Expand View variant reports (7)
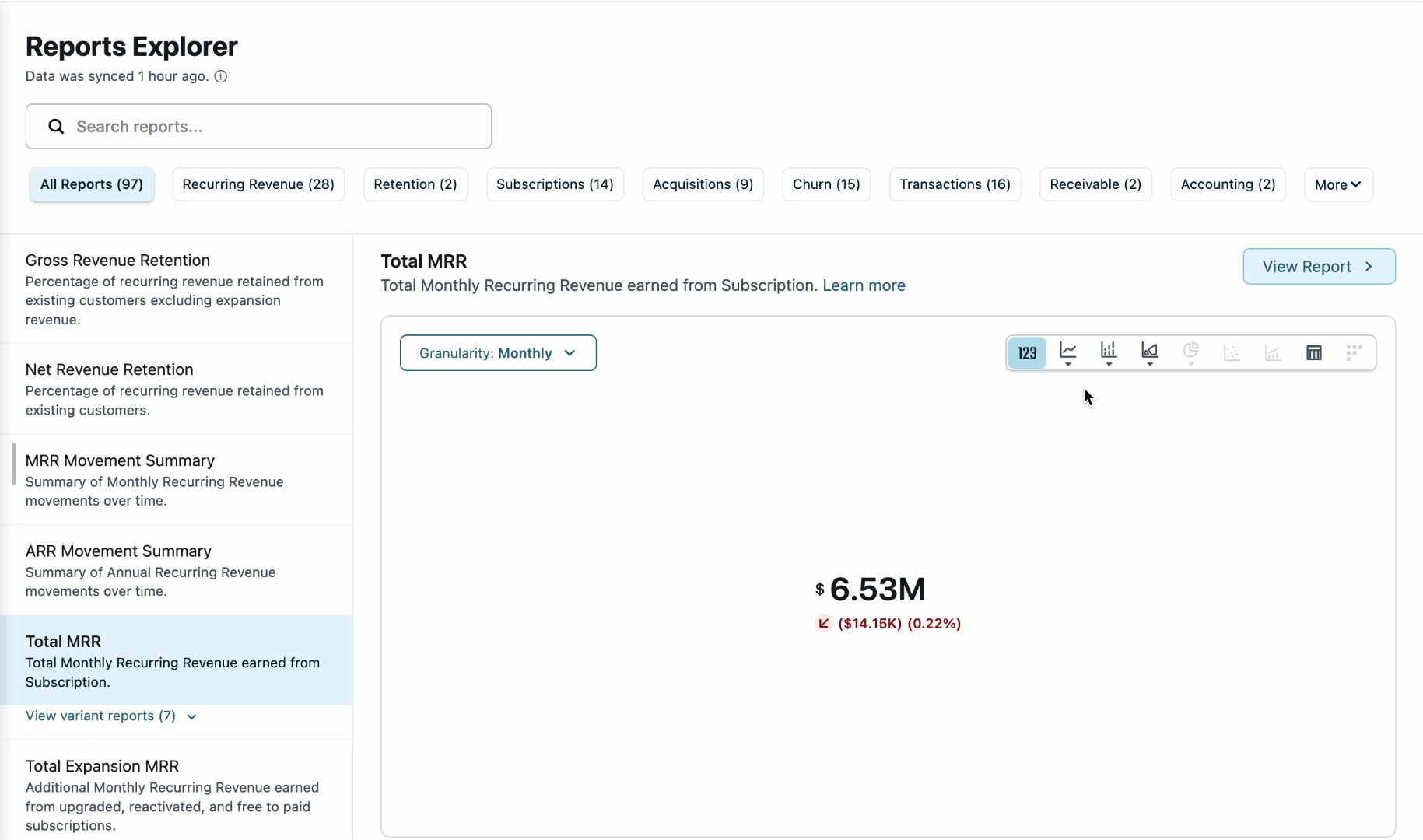Viewport: 1423px width, 840px height. click(x=110, y=716)
